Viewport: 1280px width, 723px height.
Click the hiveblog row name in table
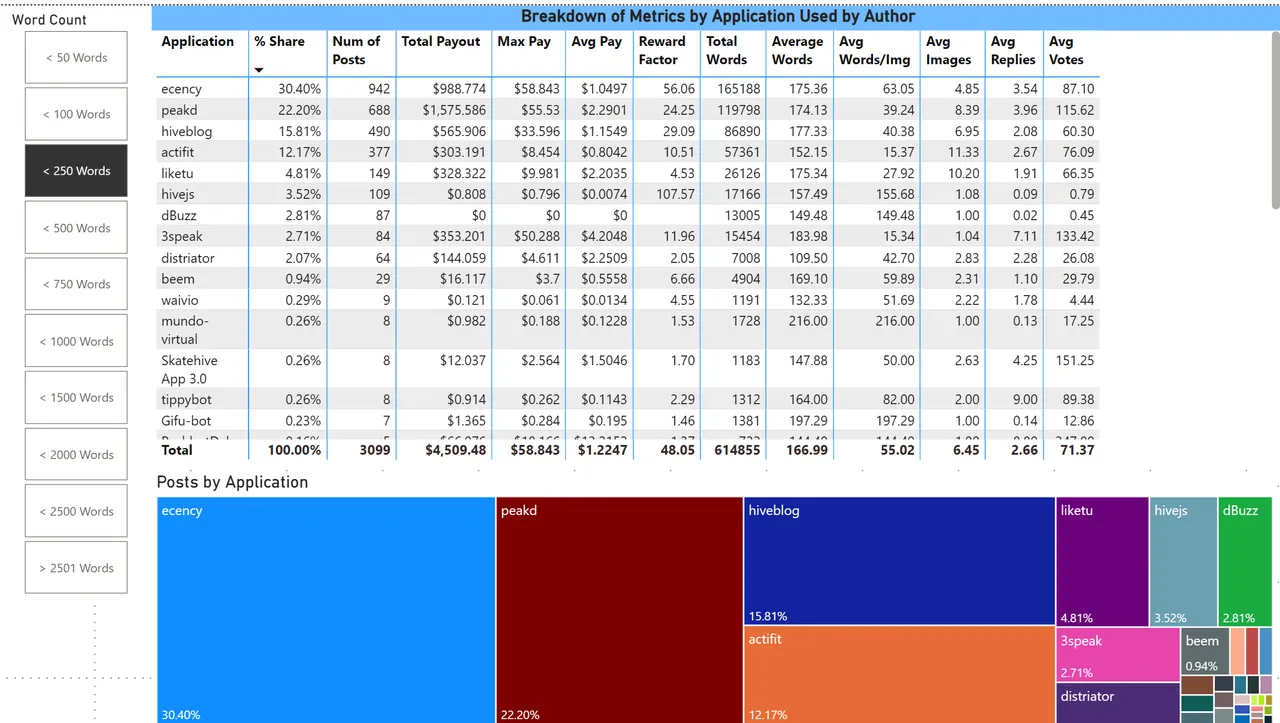click(187, 131)
